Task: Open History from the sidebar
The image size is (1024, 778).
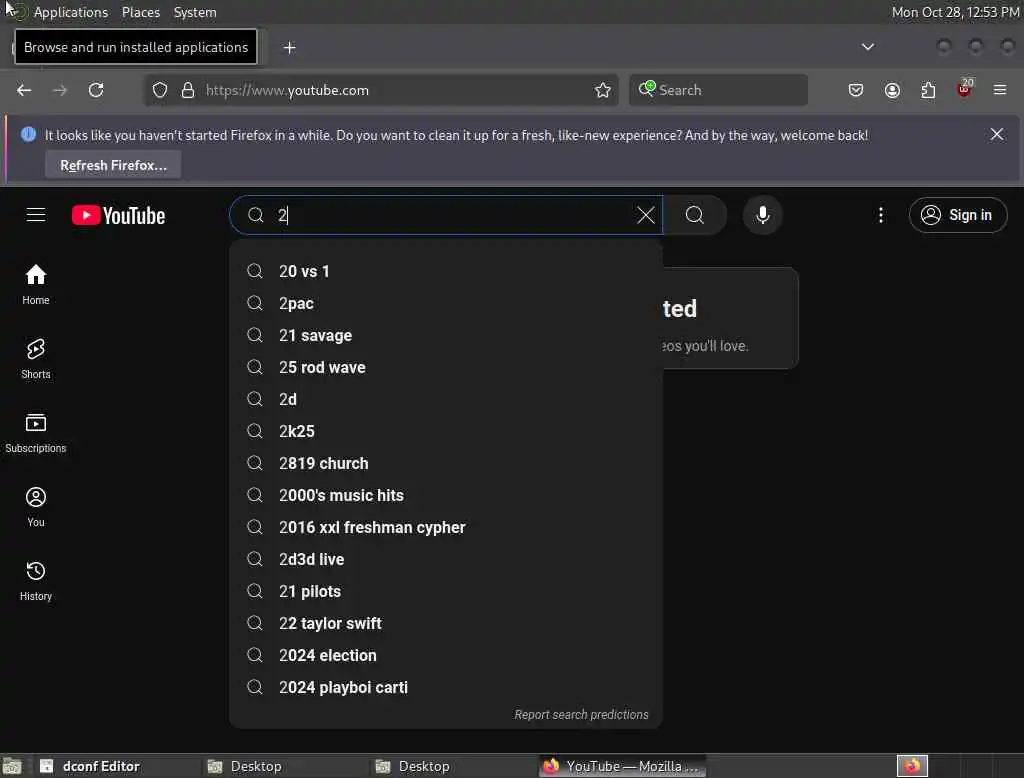Action: click(36, 581)
